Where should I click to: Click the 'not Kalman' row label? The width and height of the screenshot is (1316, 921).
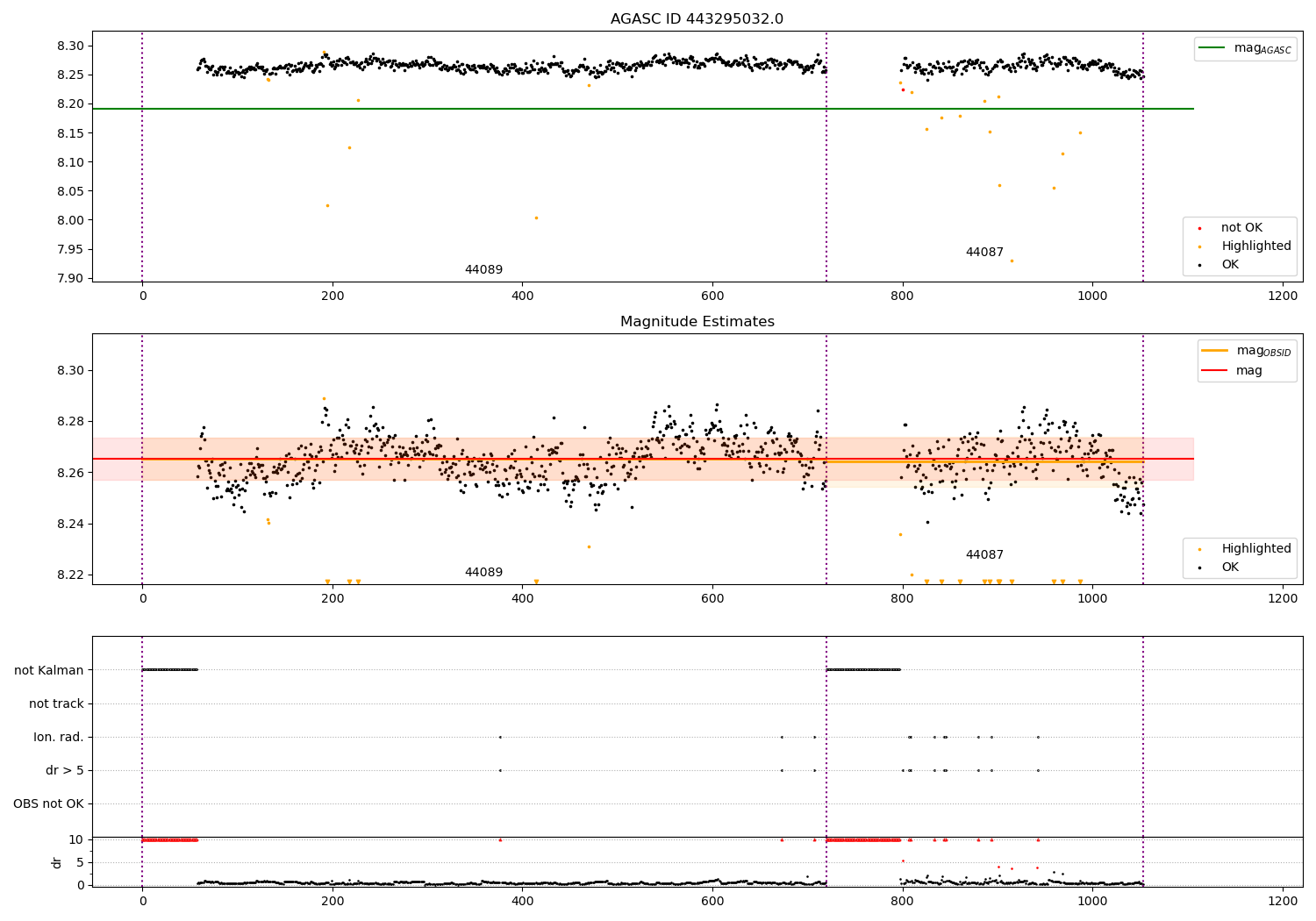49,670
